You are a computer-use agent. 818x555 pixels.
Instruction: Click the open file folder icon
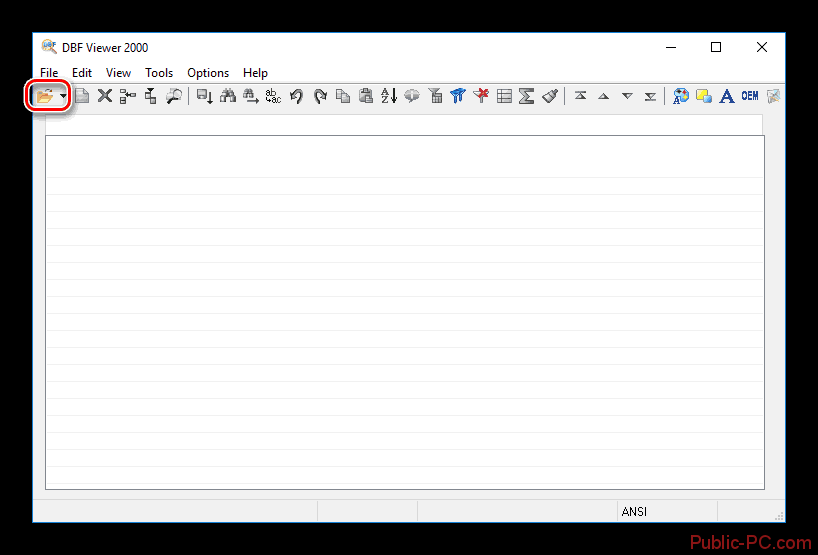pyautogui.click(x=45, y=96)
